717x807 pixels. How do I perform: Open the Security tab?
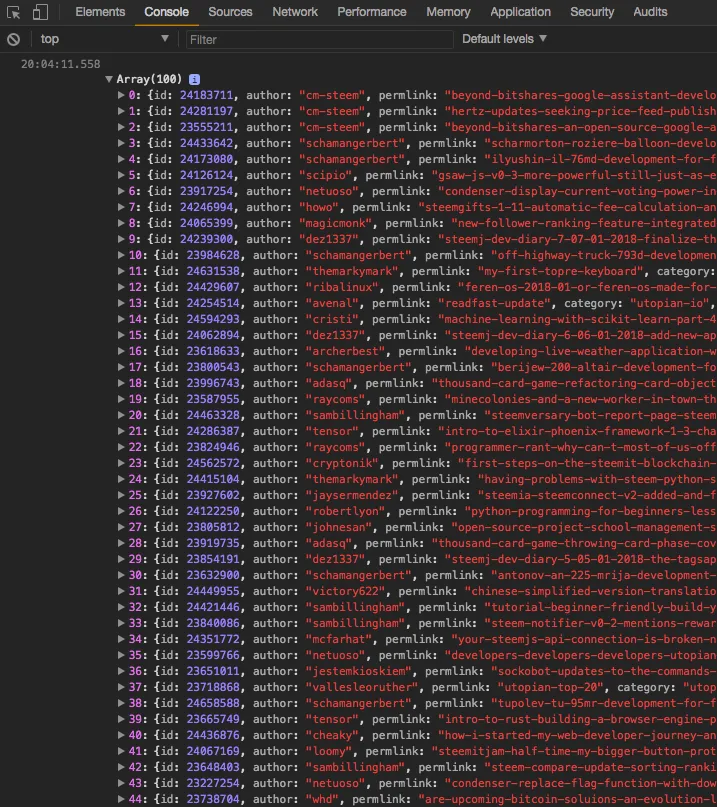click(592, 12)
